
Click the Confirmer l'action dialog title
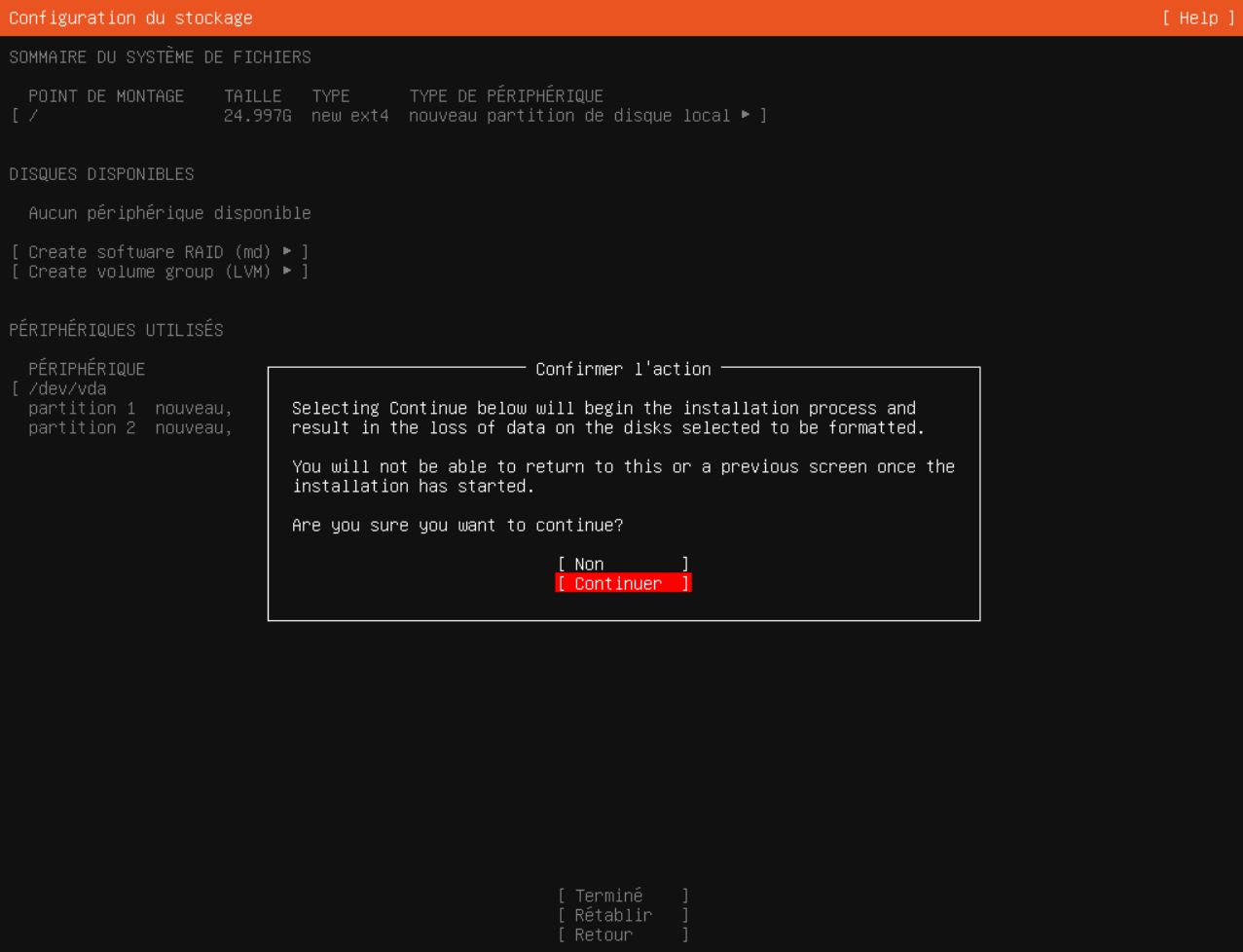click(x=622, y=369)
